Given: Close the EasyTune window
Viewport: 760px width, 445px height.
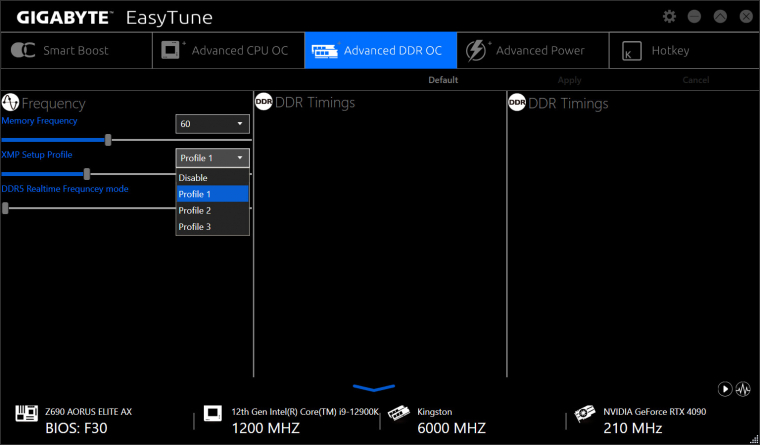Looking at the screenshot, I should click(x=745, y=16).
